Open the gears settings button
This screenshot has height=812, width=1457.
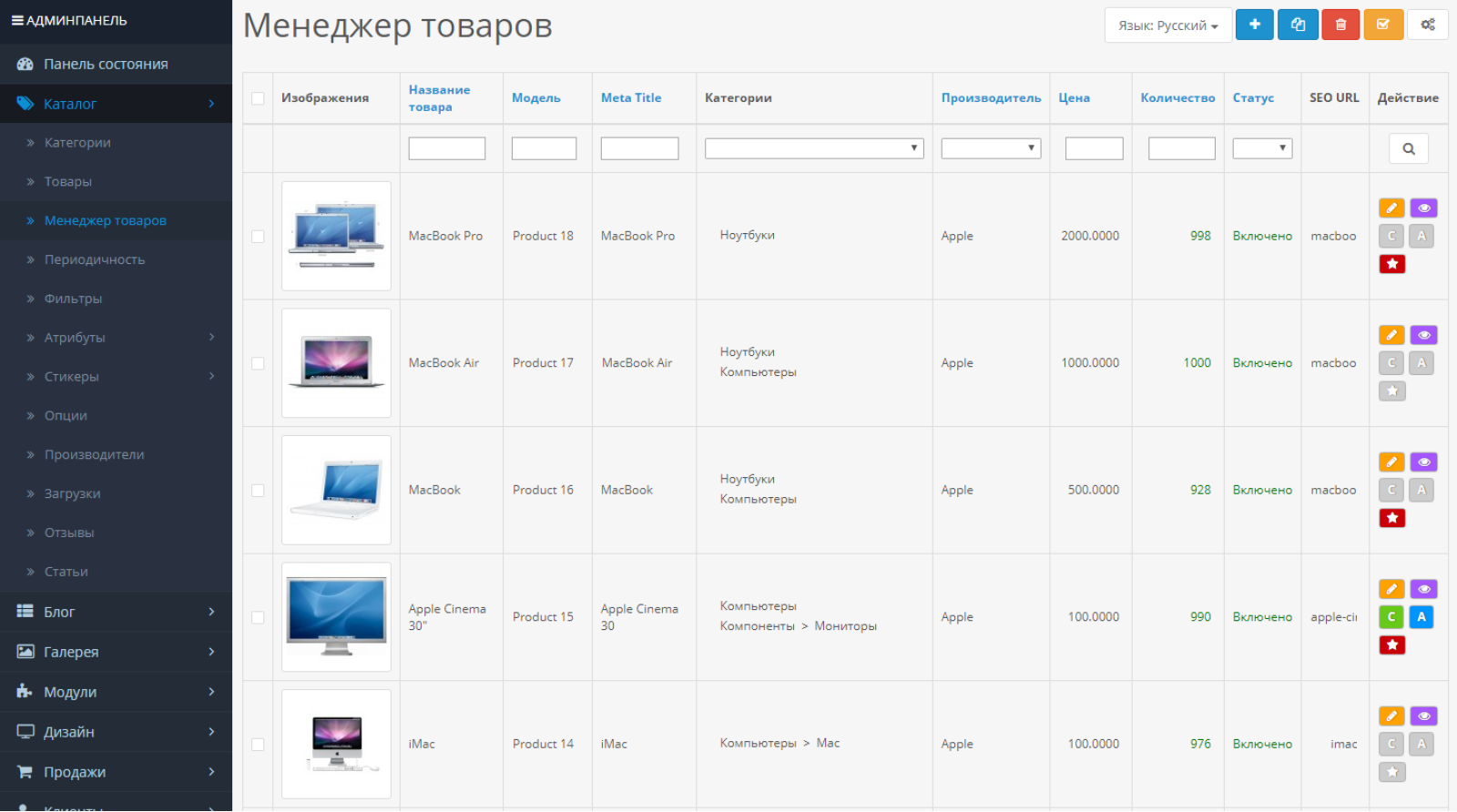point(1427,25)
